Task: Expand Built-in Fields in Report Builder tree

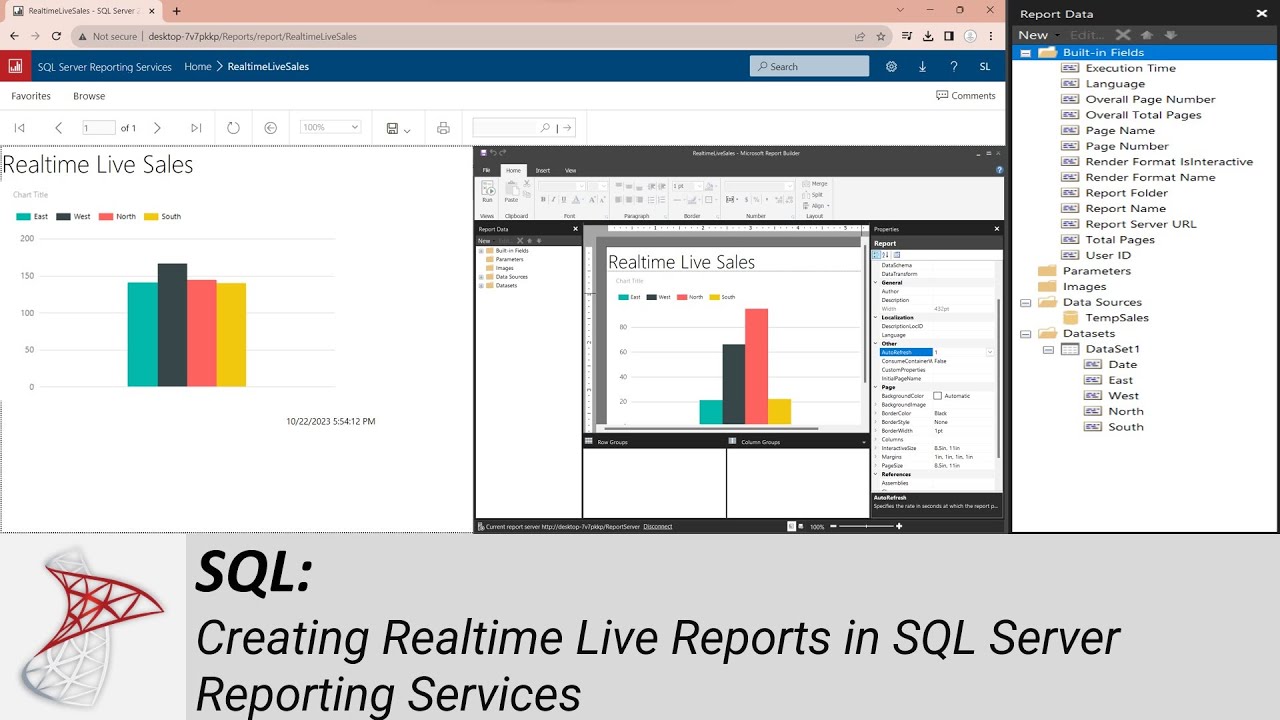Action: (x=481, y=250)
